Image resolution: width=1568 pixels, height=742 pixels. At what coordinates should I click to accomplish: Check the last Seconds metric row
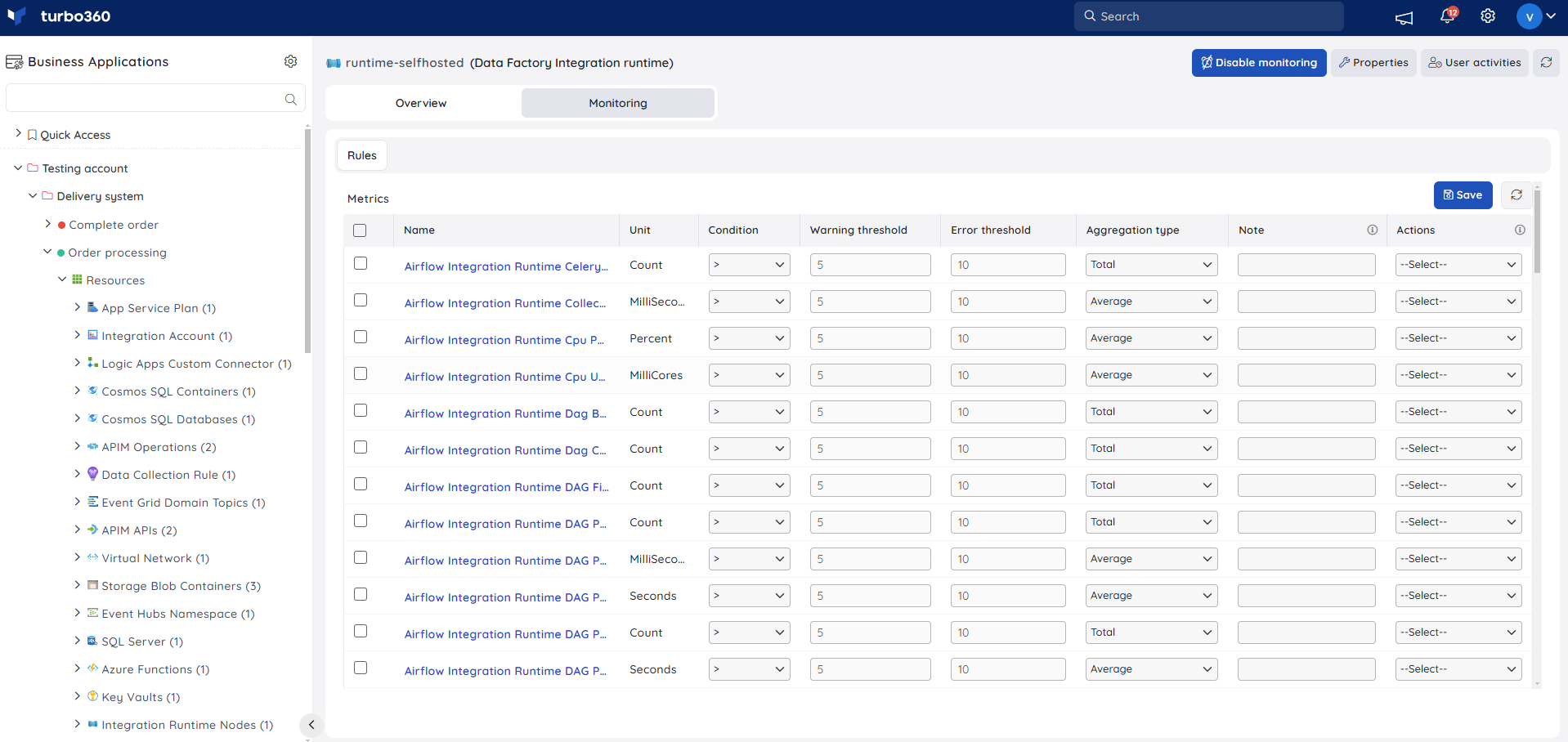coord(361,668)
